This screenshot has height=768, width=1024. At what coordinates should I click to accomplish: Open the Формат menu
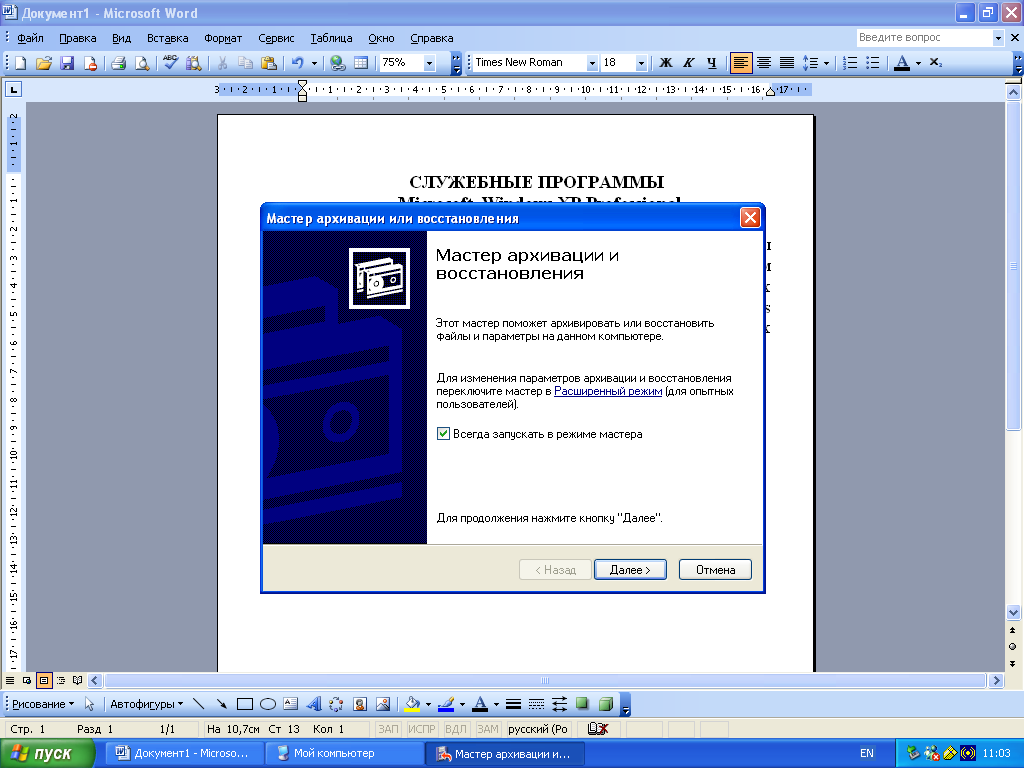tap(223, 38)
